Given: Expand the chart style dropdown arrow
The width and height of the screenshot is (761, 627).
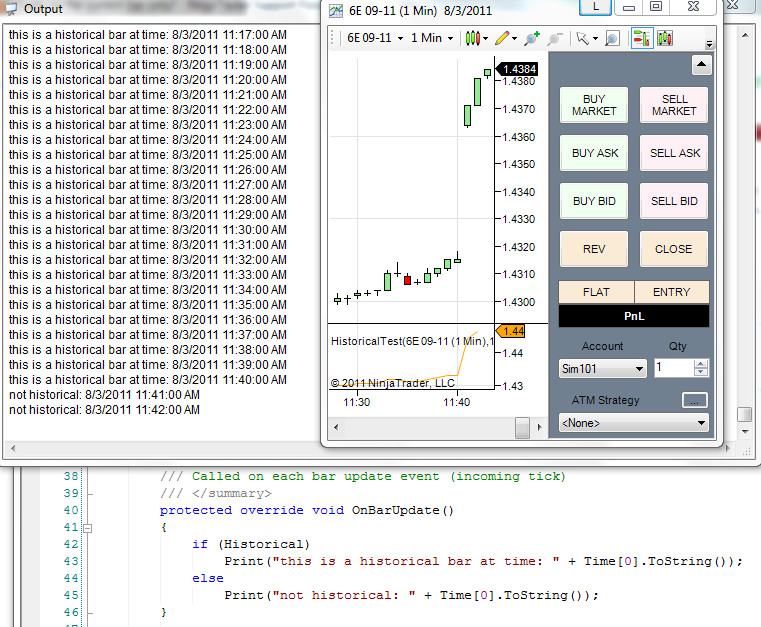Looking at the screenshot, I should click(x=485, y=38).
